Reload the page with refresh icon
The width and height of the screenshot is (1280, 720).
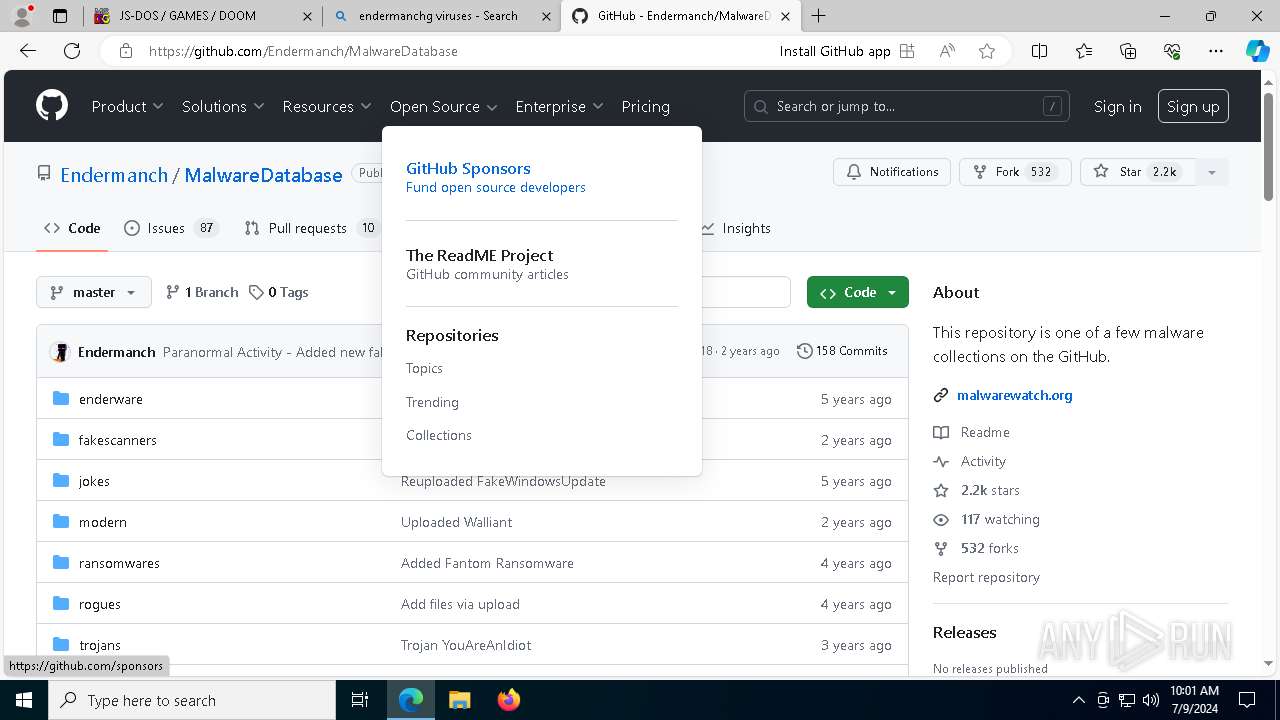coord(72,51)
